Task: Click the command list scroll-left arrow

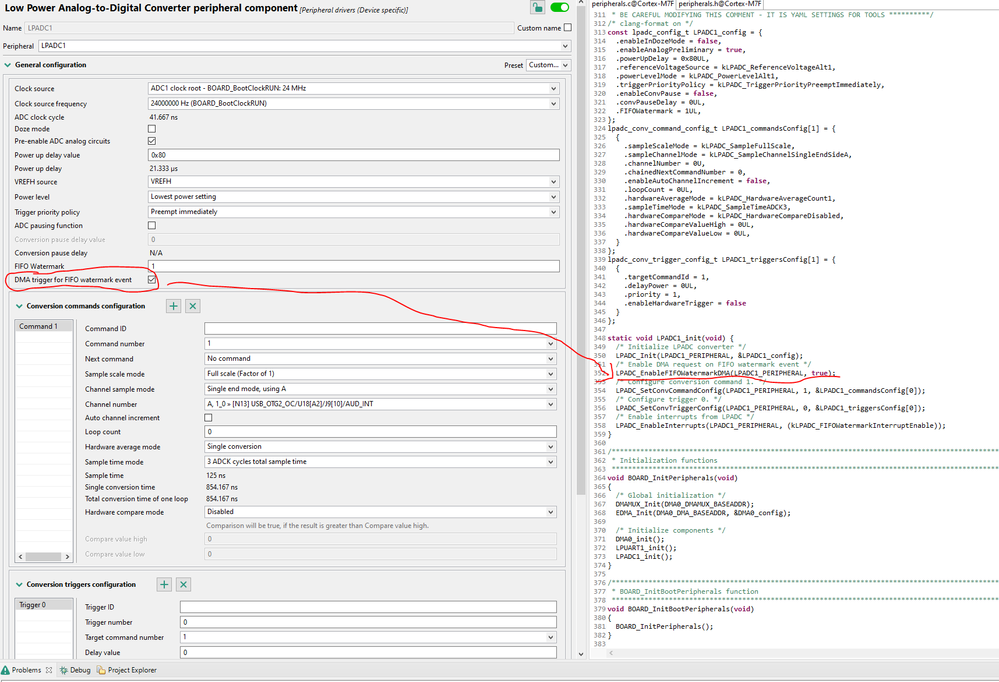Action: click(x=20, y=556)
